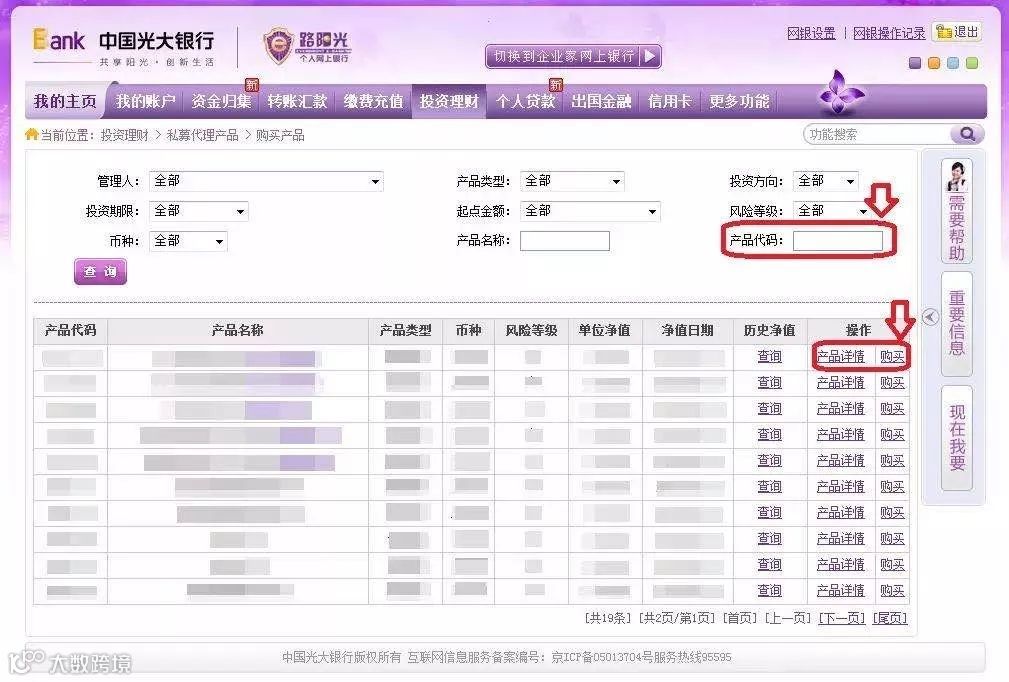Click 查询 history link in first row
This screenshot has width=1009, height=682.
(x=770, y=356)
